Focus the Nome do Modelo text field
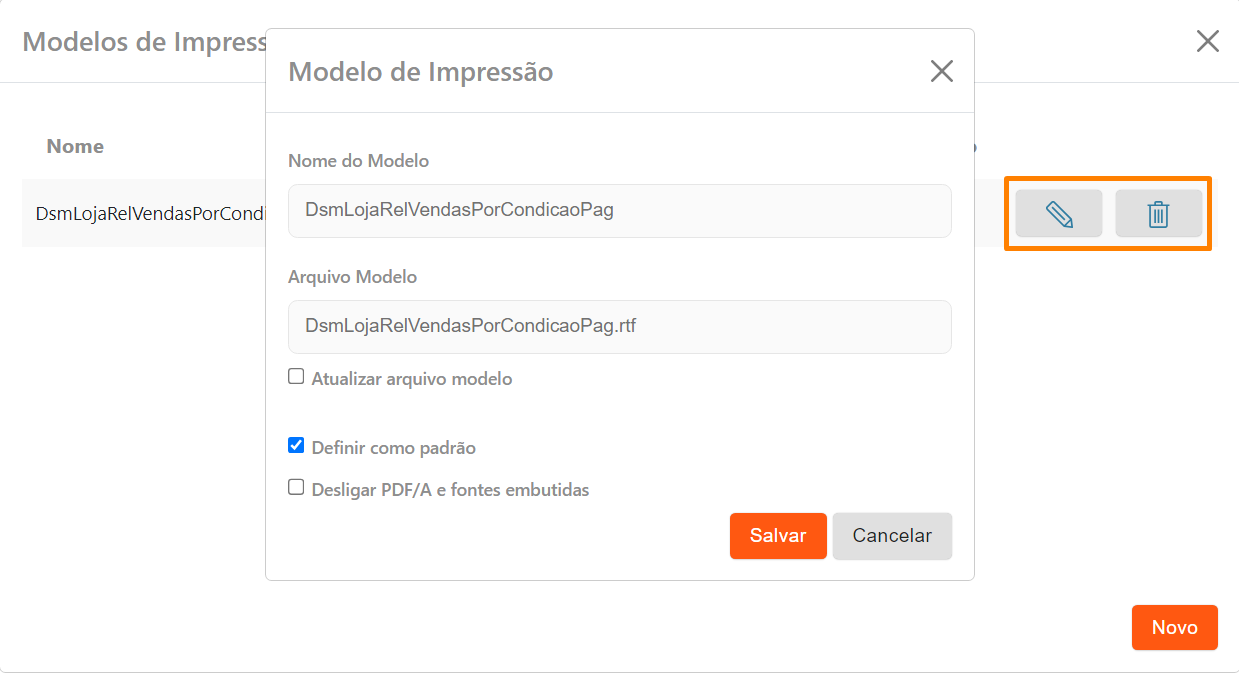Image resolution: width=1239 pixels, height=674 pixels. pos(619,211)
